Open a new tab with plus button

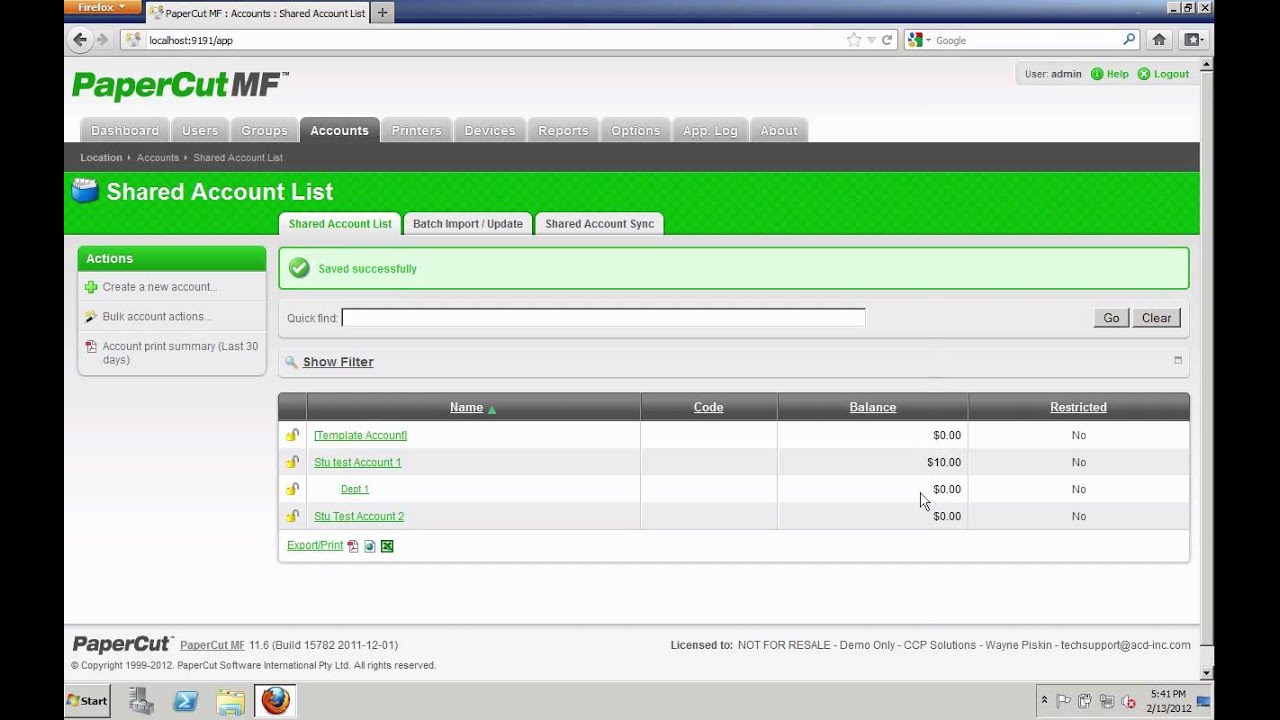click(382, 13)
